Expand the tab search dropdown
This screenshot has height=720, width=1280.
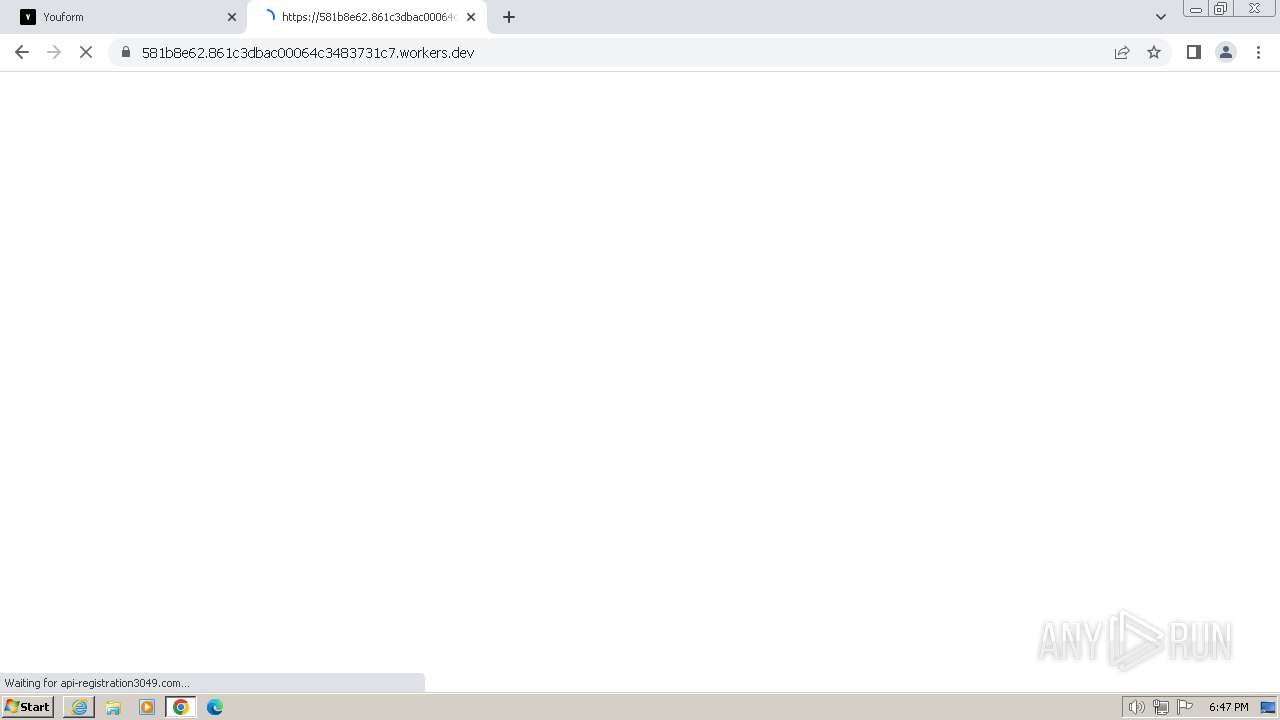pyautogui.click(x=1161, y=17)
